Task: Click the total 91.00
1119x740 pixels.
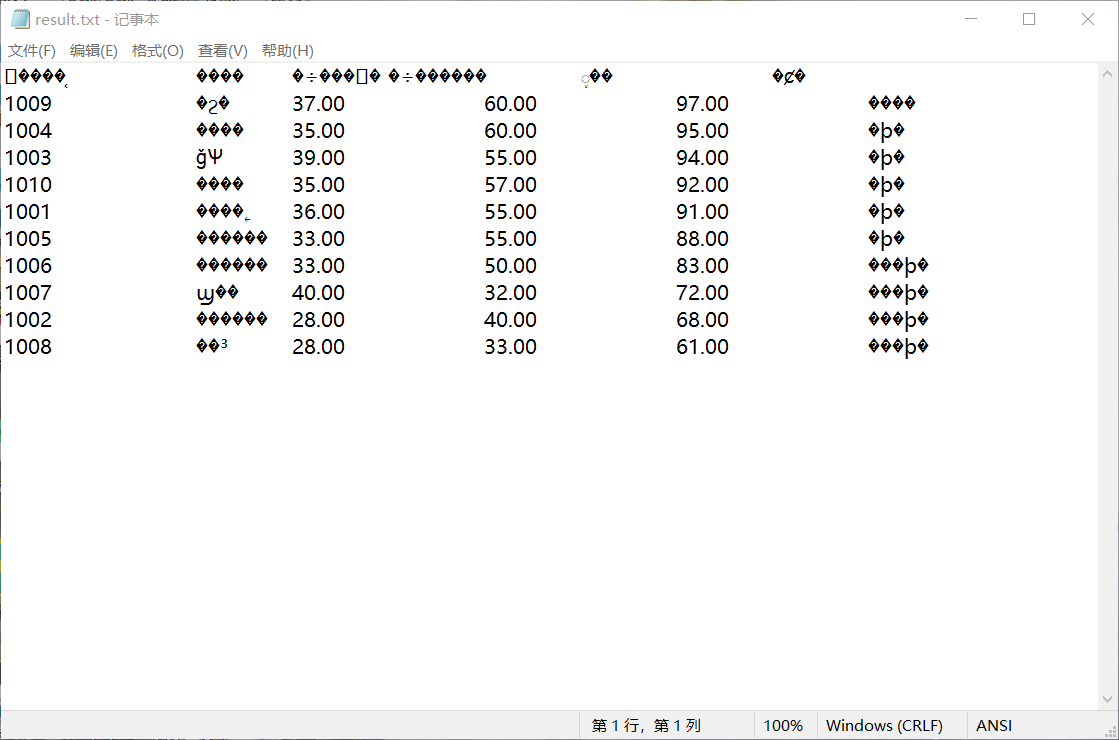Action: pyautogui.click(x=702, y=212)
